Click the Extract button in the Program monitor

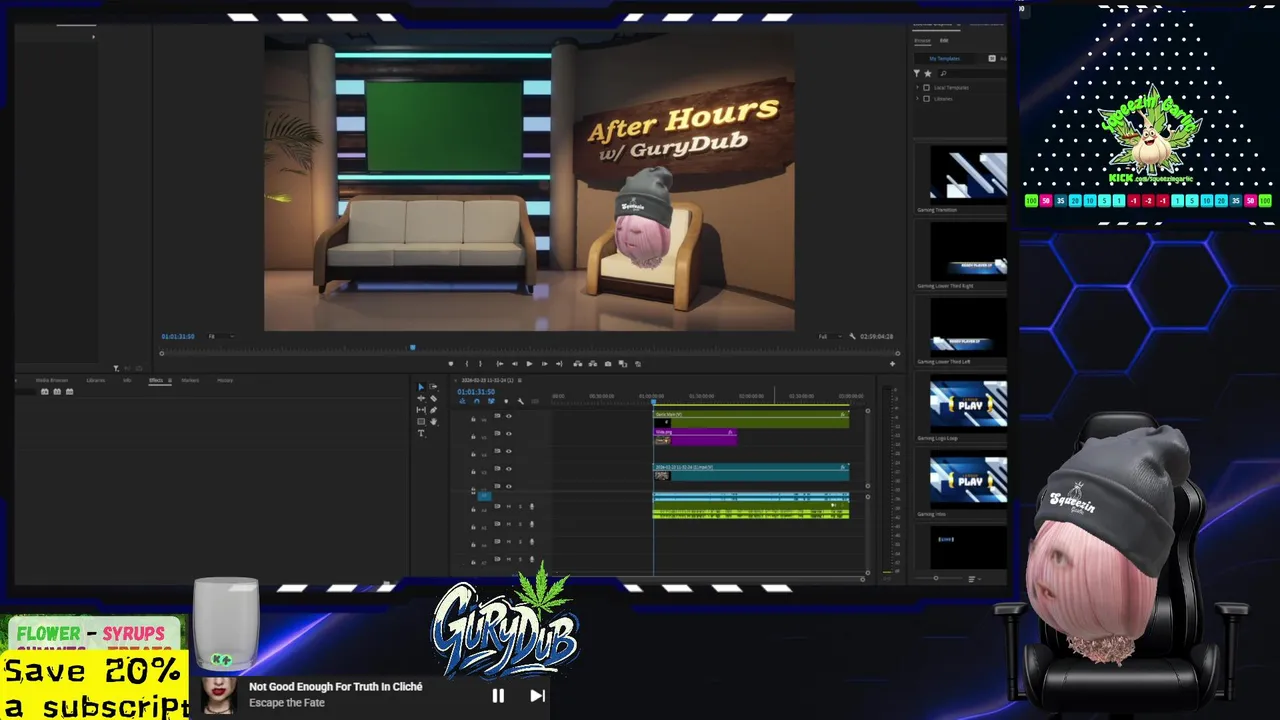click(593, 364)
